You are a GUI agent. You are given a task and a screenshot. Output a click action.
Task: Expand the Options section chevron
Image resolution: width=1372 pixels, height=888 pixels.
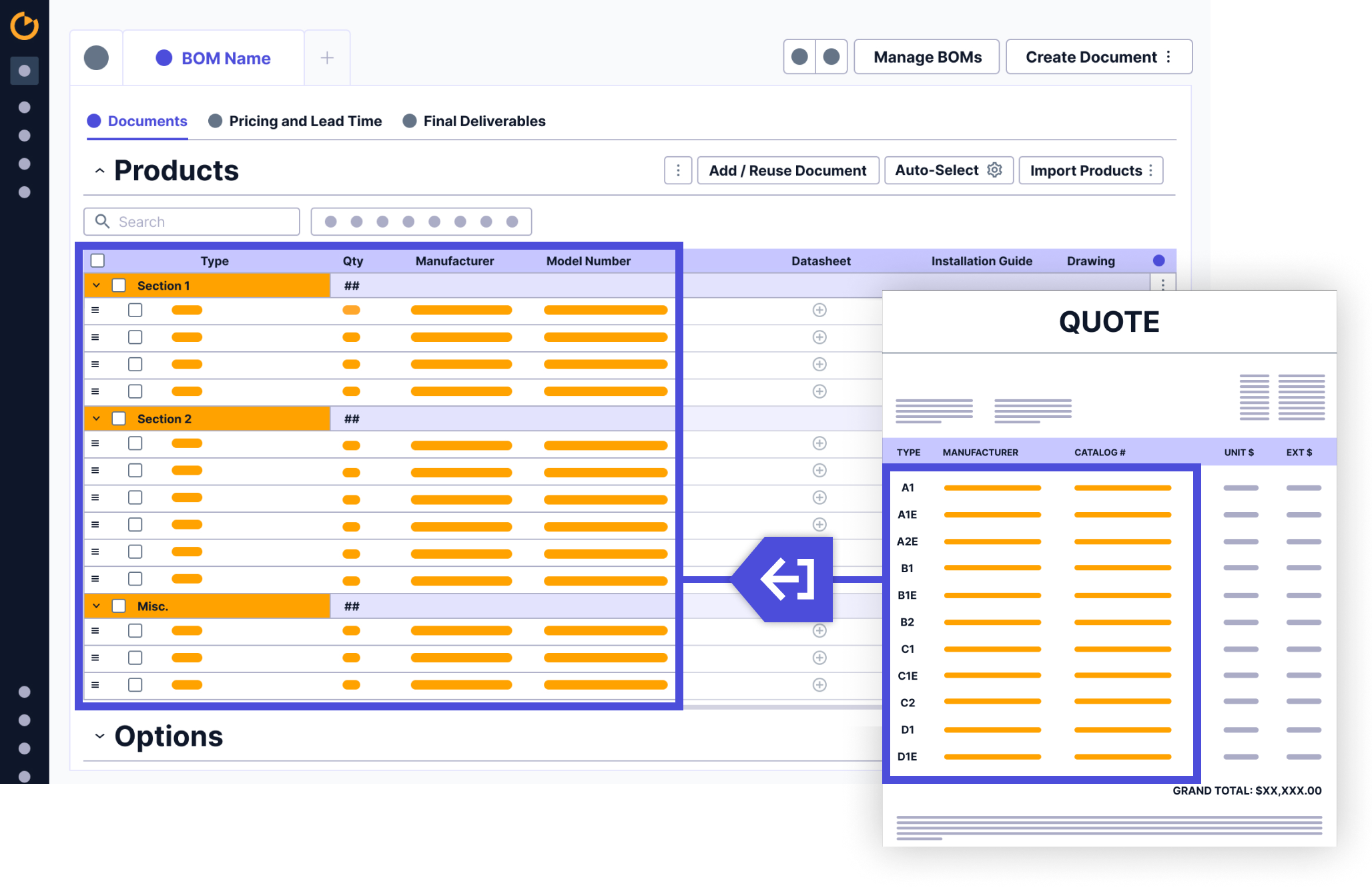pyautogui.click(x=99, y=736)
